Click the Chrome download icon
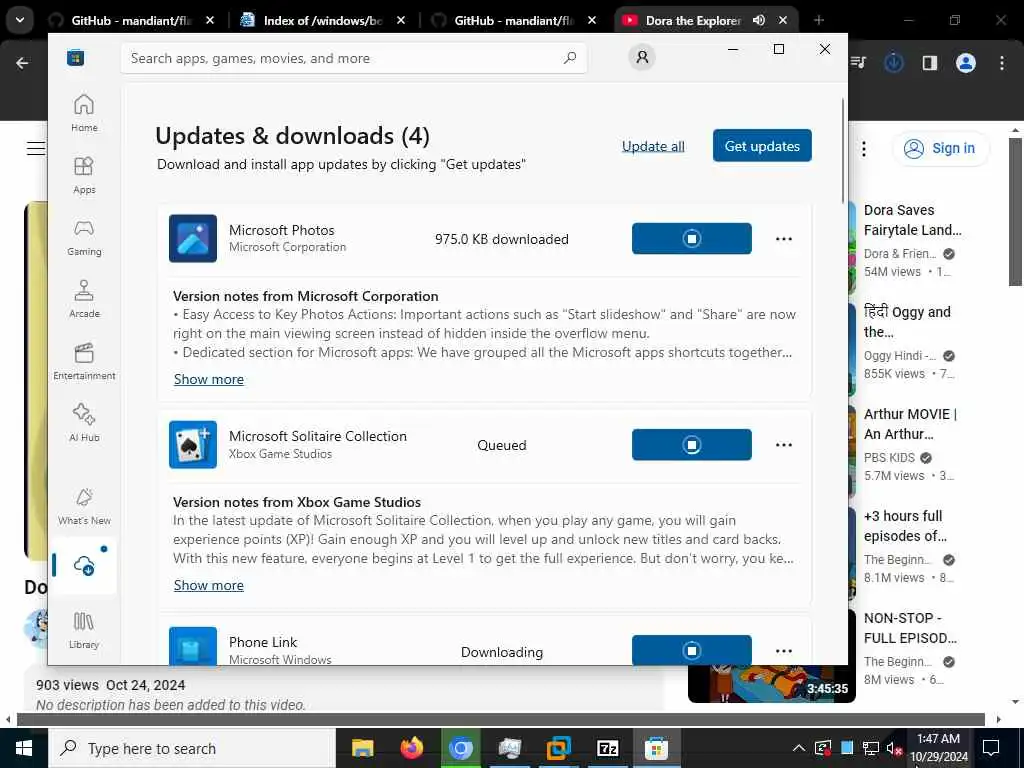The width and height of the screenshot is (1024, 768). [893, 63]
